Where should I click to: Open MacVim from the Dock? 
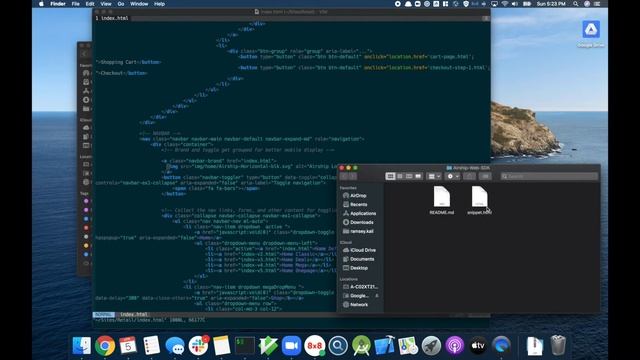click(268, 346)
